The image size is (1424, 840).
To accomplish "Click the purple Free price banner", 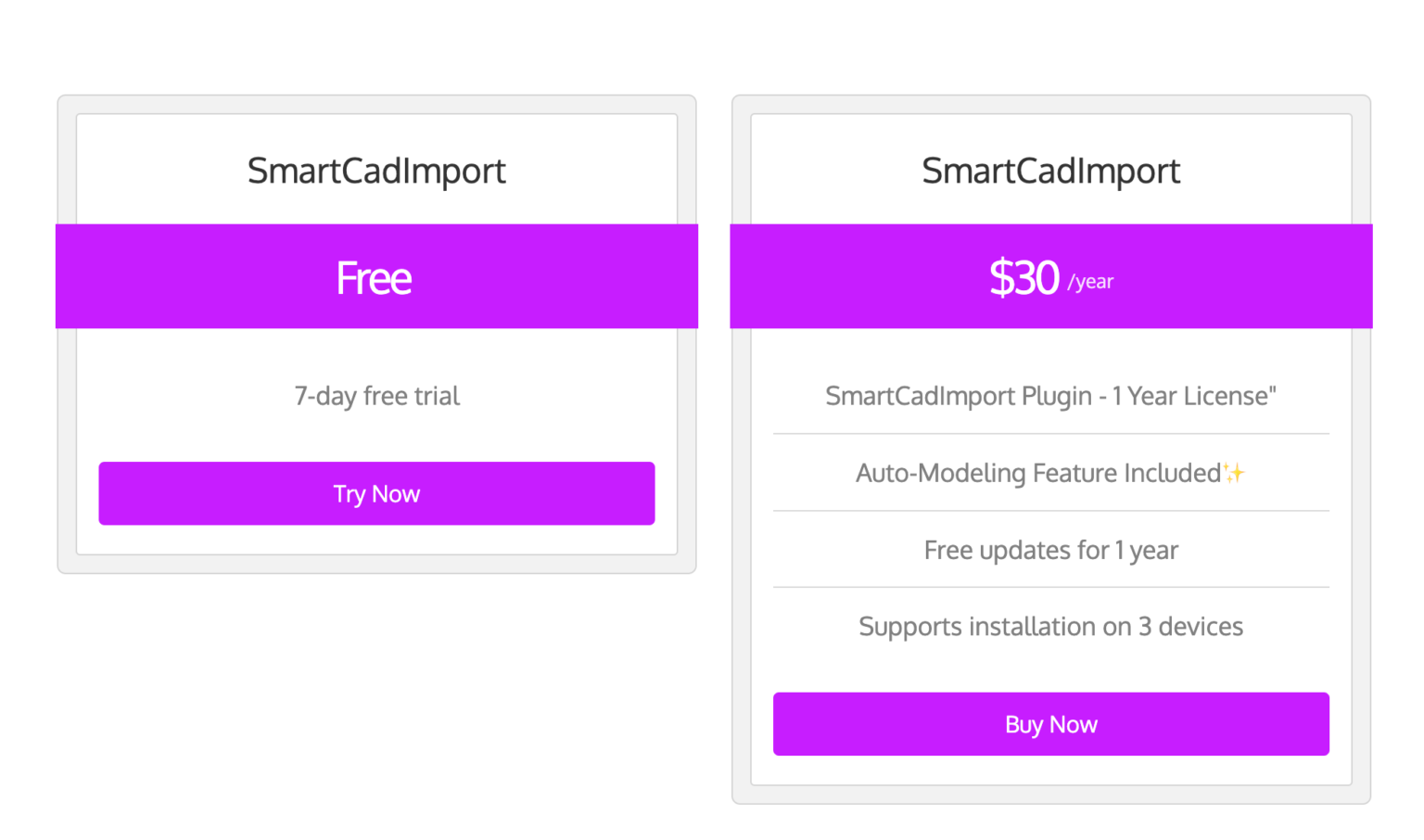I will (x=376, y=276).
